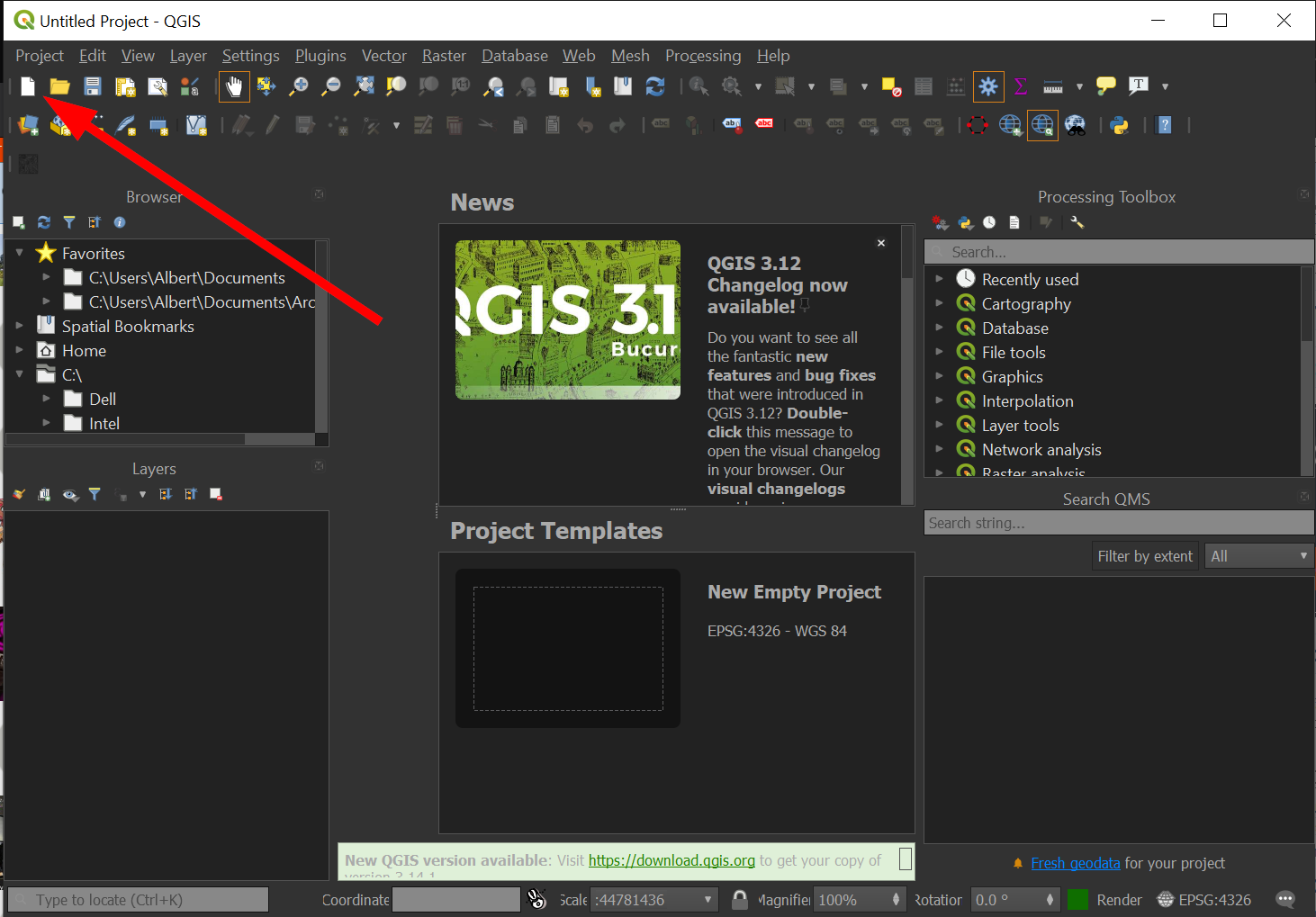Click the EPSG:4326 CRS button
The image size is (1316, 917).
1204,899
